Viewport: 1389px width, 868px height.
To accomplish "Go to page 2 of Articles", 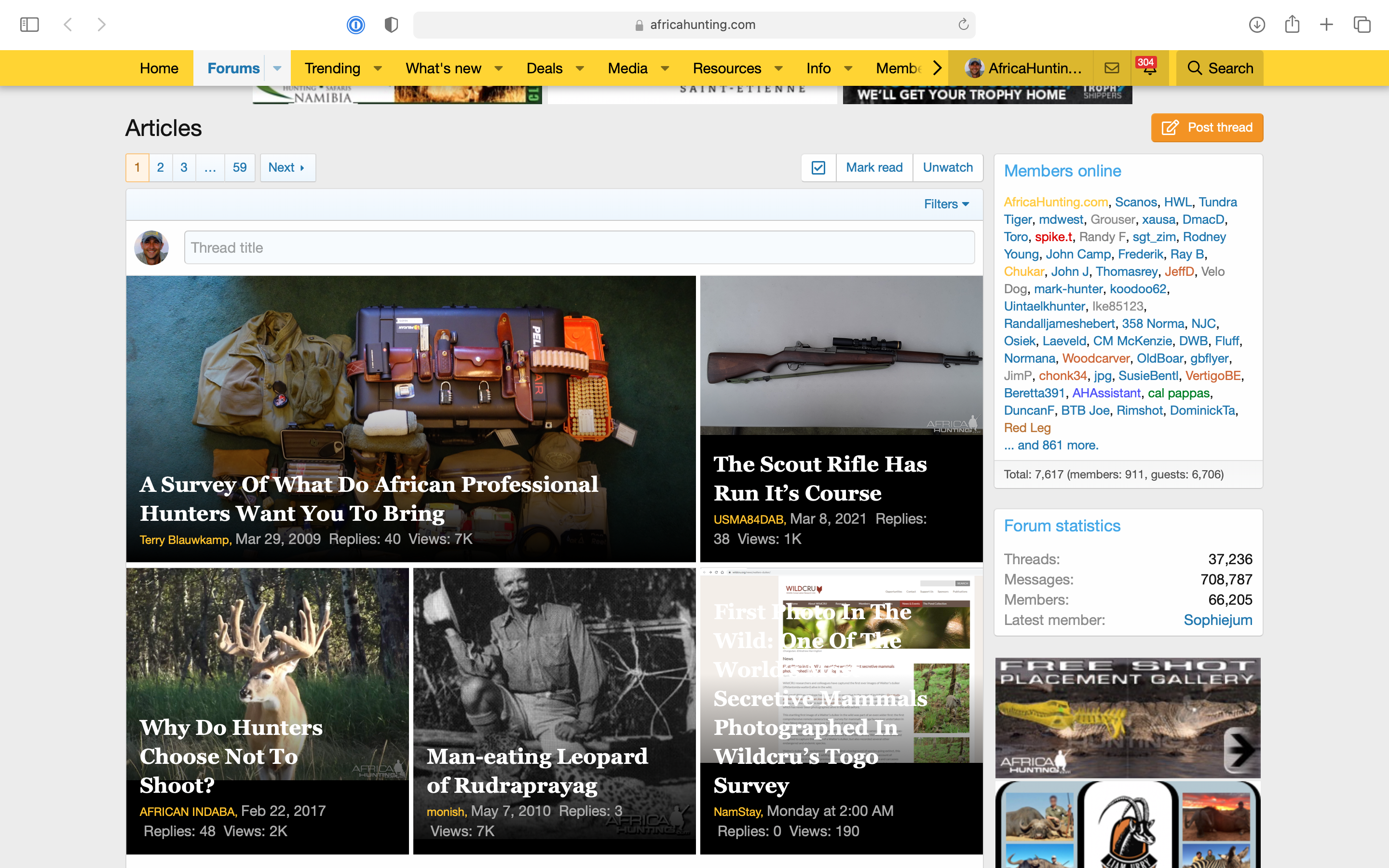I will [161, 168].
